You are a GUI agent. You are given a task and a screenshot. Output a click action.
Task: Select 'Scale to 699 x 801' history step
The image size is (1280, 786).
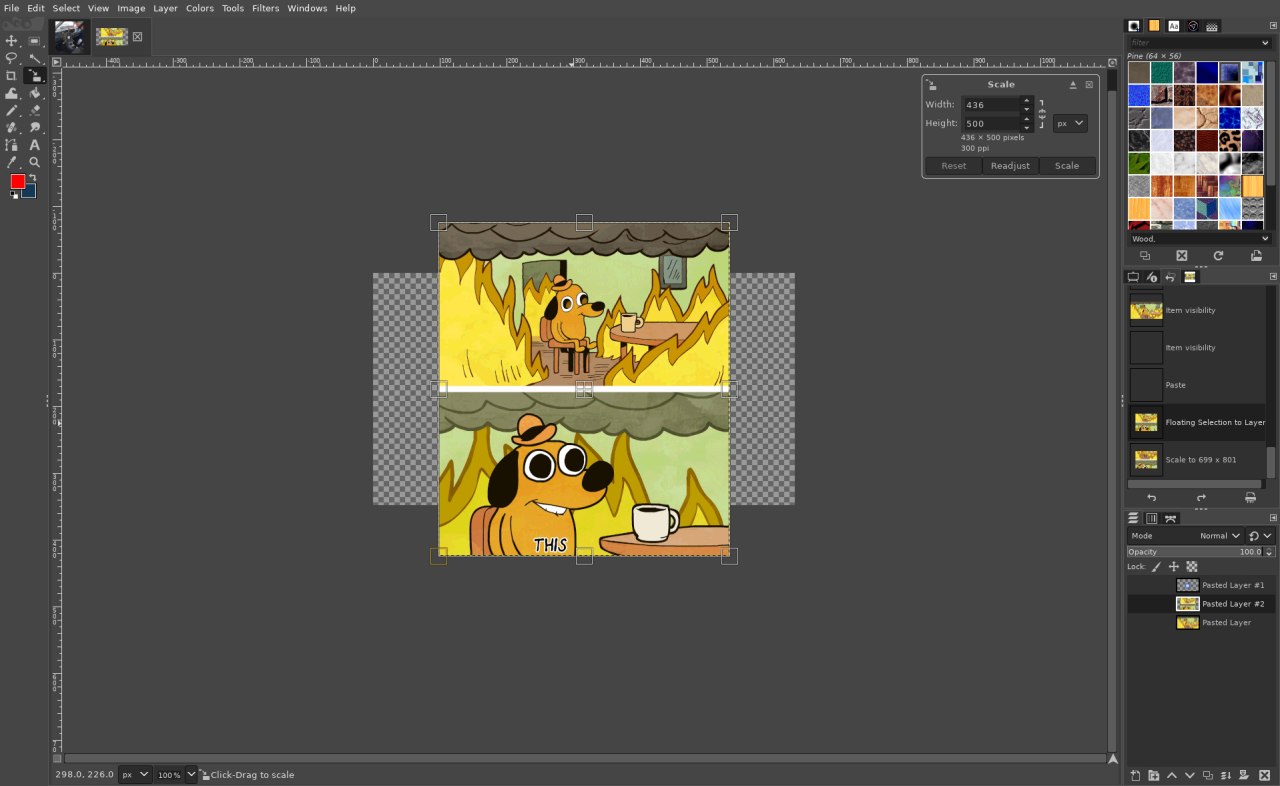1197,459
